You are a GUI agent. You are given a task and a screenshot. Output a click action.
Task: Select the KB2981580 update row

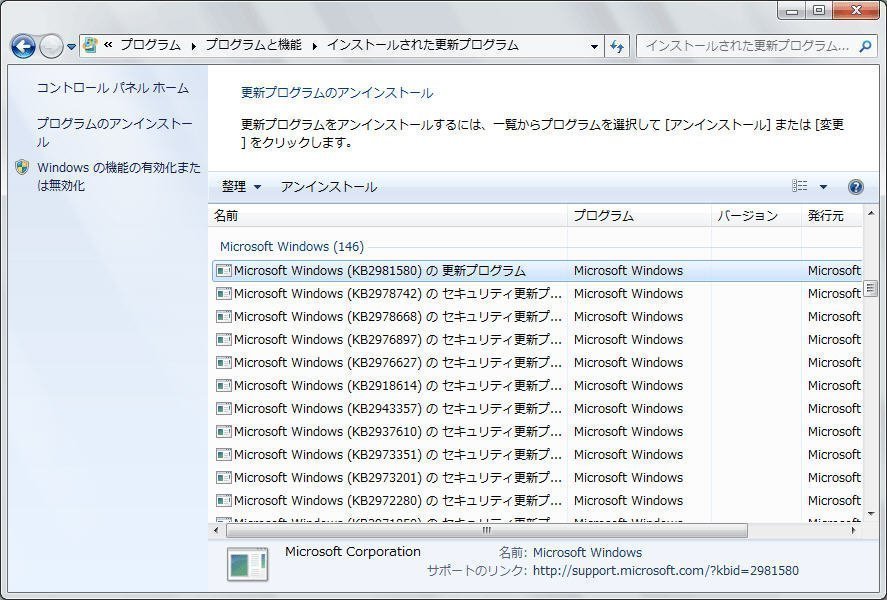[537, 271]
